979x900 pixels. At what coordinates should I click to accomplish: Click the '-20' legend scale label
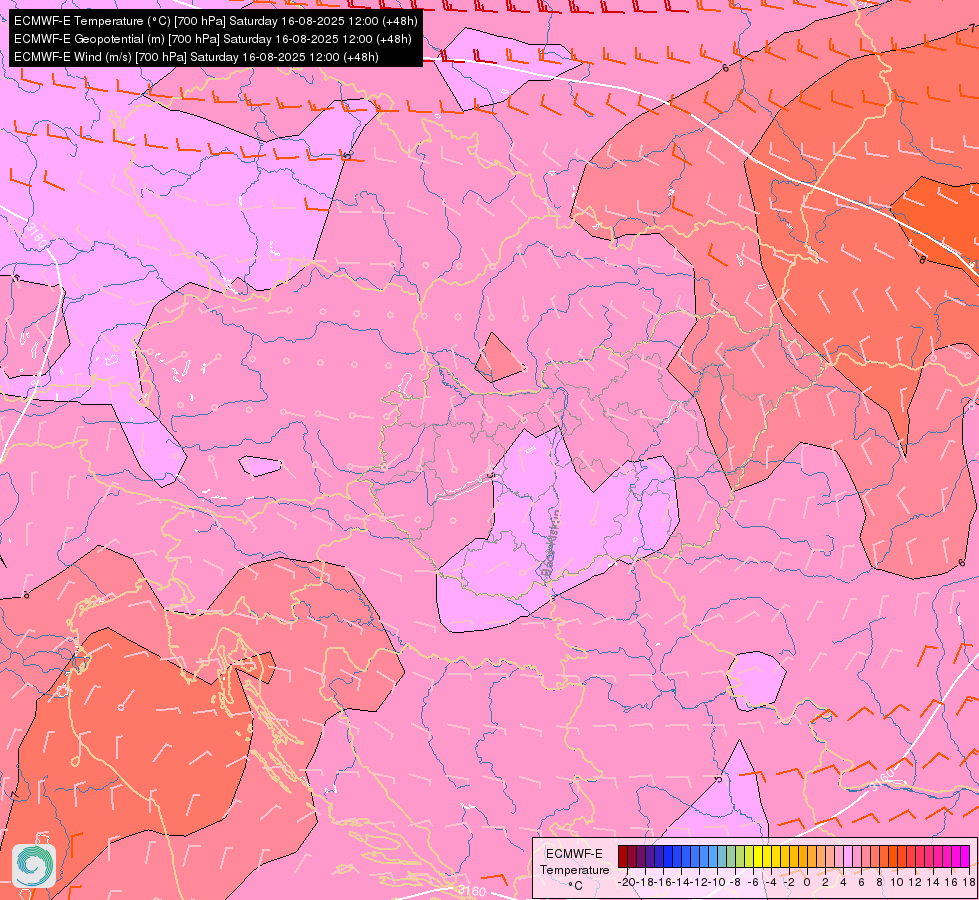tap(627, 883)
